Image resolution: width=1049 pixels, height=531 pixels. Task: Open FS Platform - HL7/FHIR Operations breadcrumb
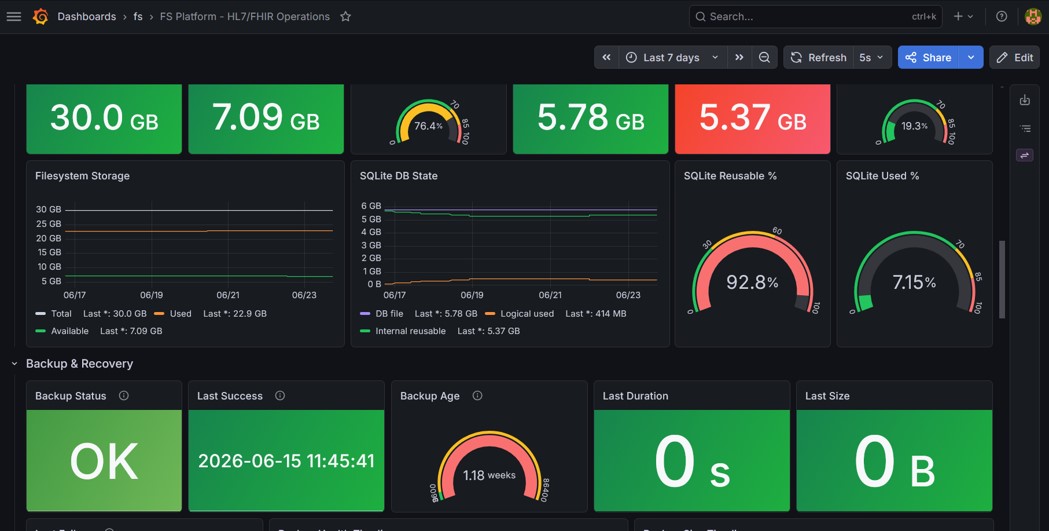pyautogui.click(x=245, y=17)
